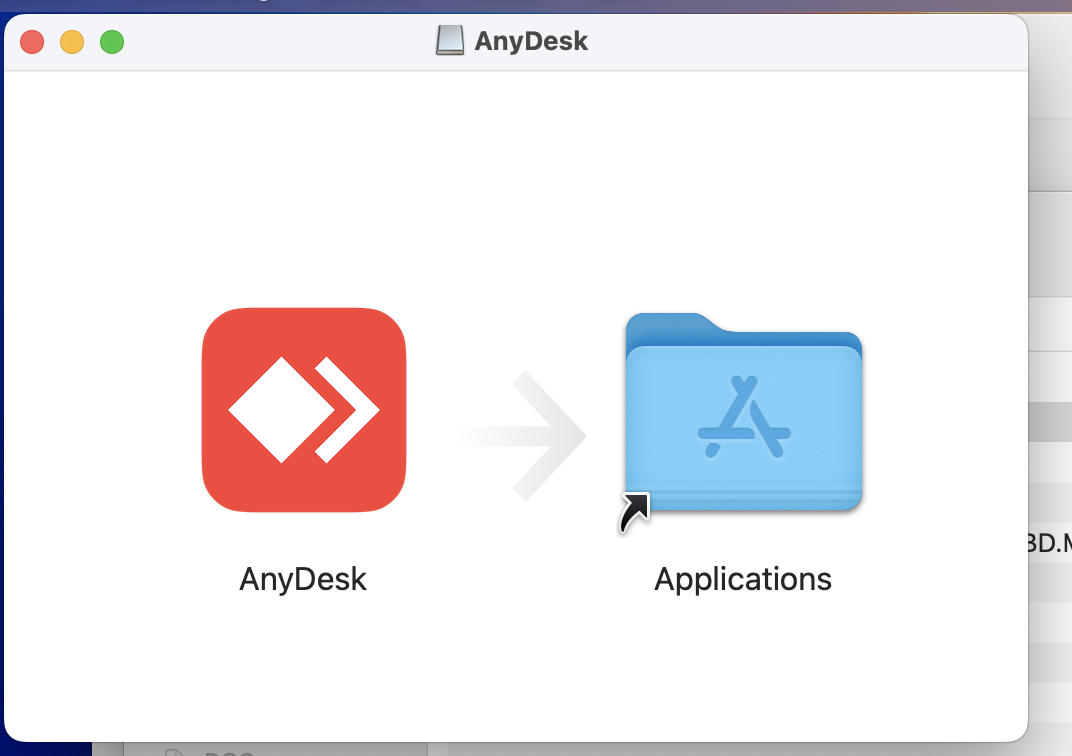The height and width of the screenshot is (756, 1072).
Task: Select the "Applications" label beneath the folder
Action: (x=743, y=578)
